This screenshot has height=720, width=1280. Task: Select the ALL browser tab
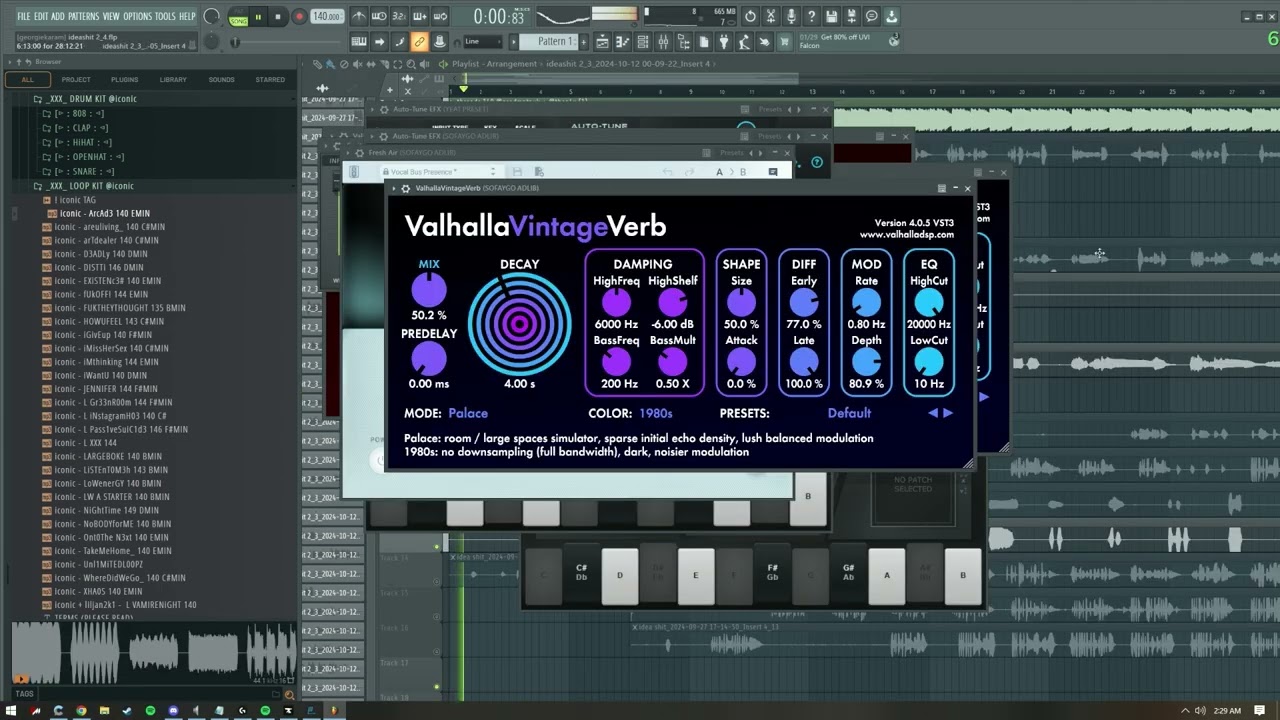click(27, 80)
